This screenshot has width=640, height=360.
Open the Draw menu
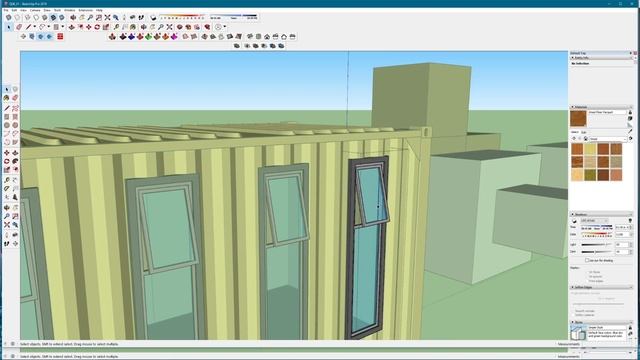(x=47, y=10)
